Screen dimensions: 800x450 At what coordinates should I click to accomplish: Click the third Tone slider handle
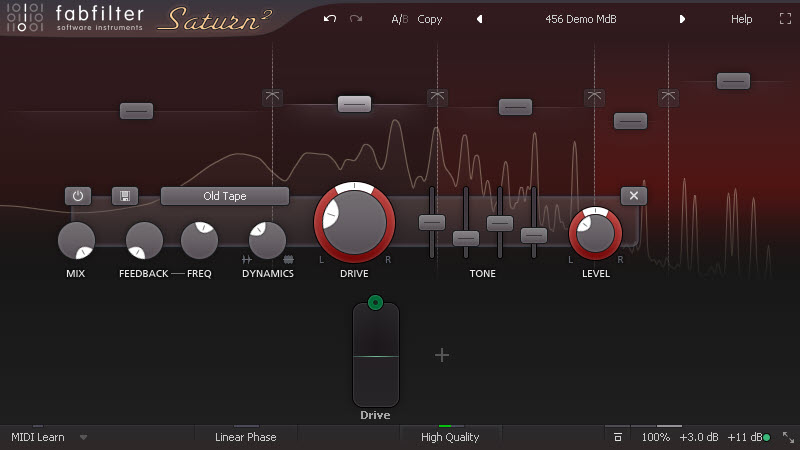[500, 223]
